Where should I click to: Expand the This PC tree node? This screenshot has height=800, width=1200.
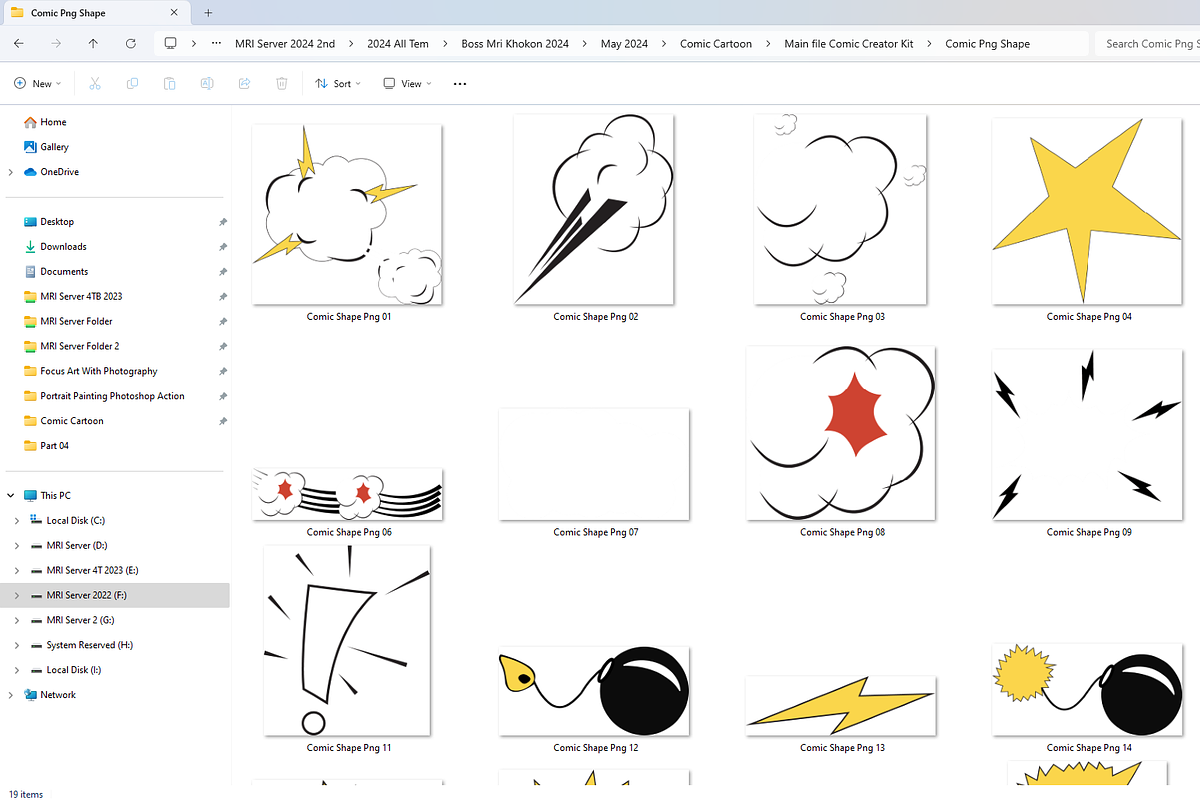click(10, 496)
